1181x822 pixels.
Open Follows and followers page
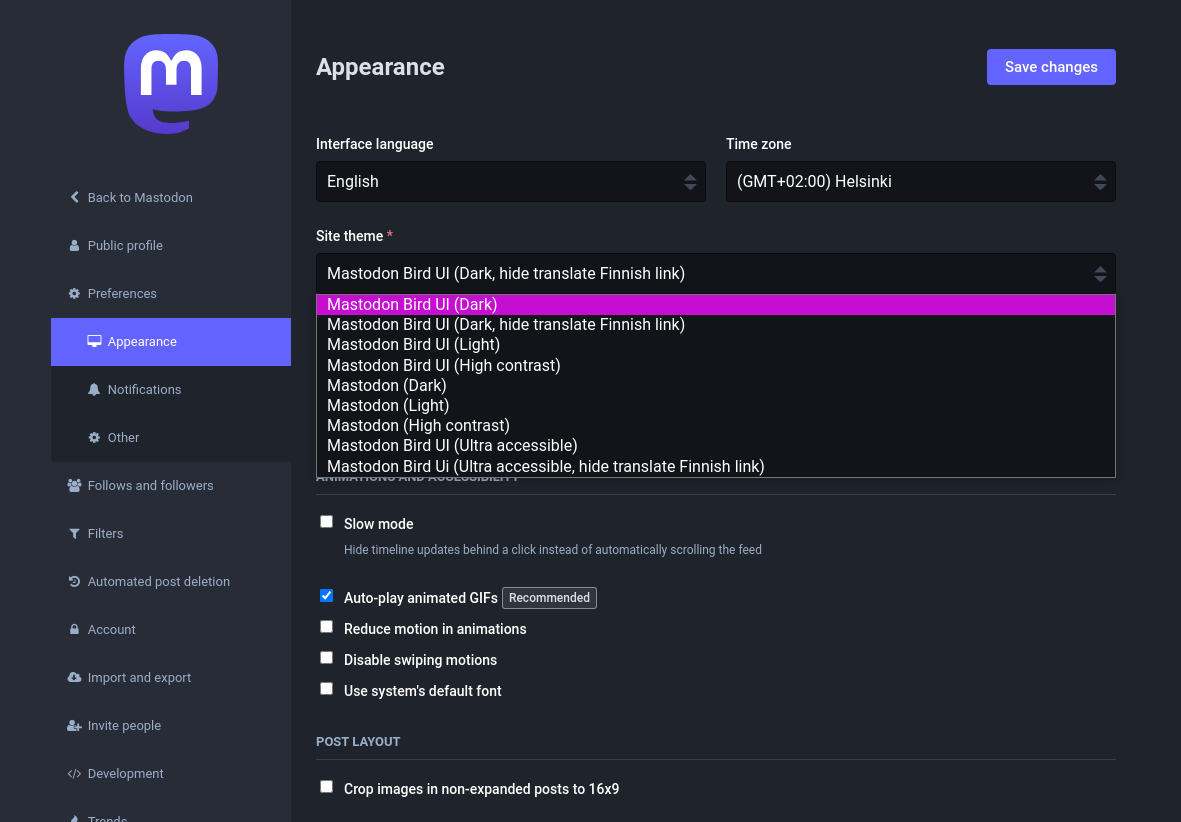click(150, 485)
